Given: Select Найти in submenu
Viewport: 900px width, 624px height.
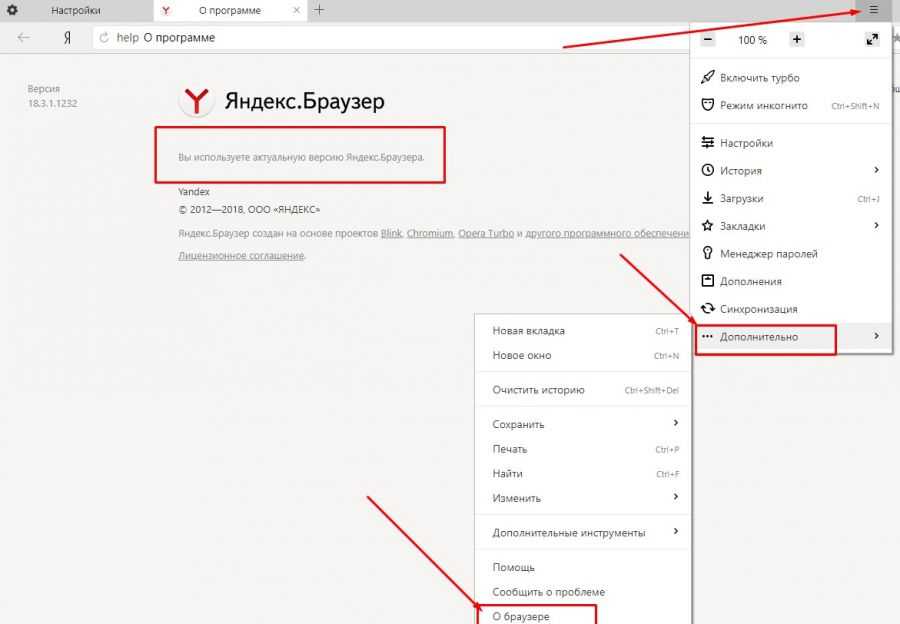Looking at the screenshot, I should click(584, 474).
